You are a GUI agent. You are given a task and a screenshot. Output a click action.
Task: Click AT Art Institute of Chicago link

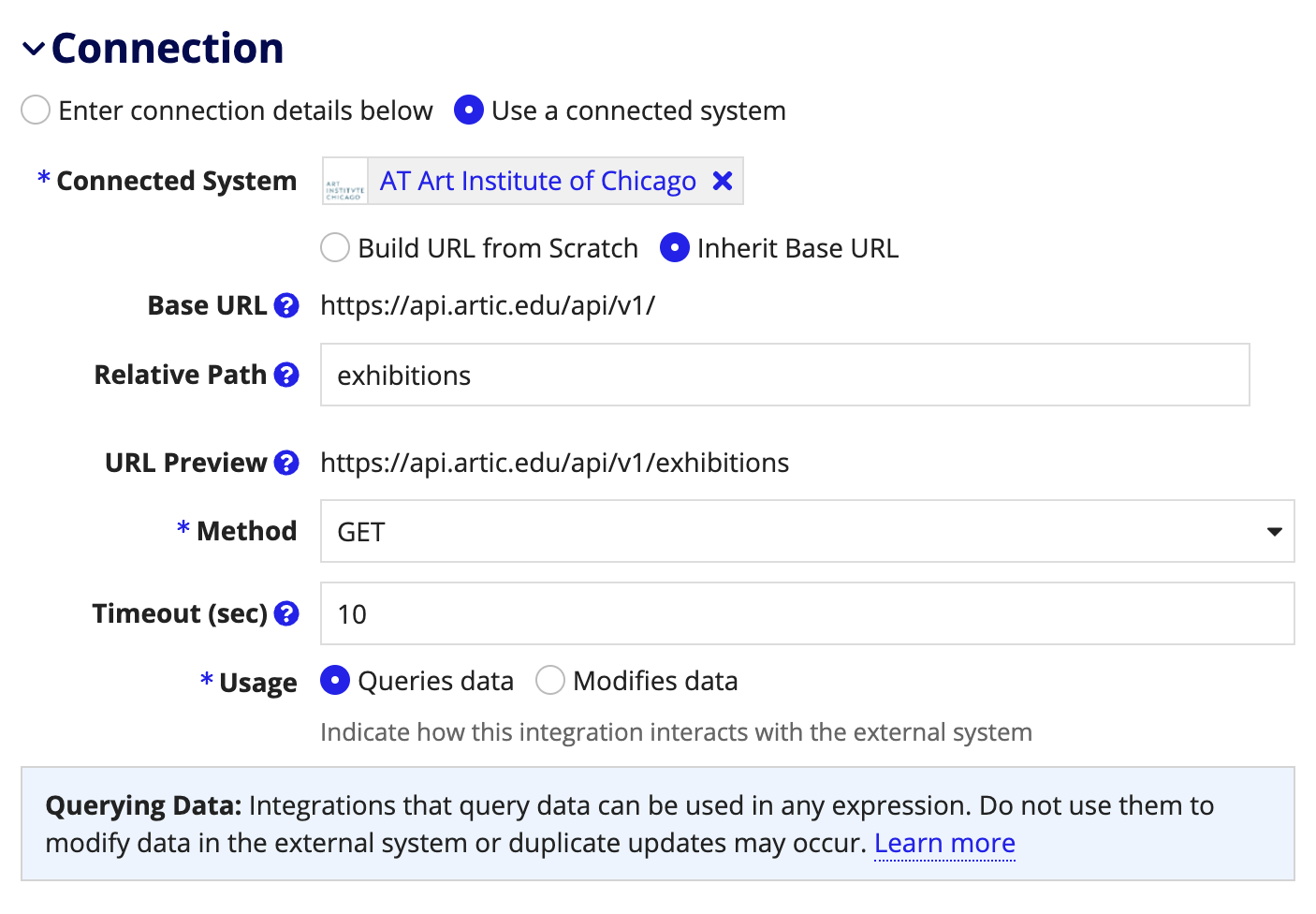coord(536,181)
